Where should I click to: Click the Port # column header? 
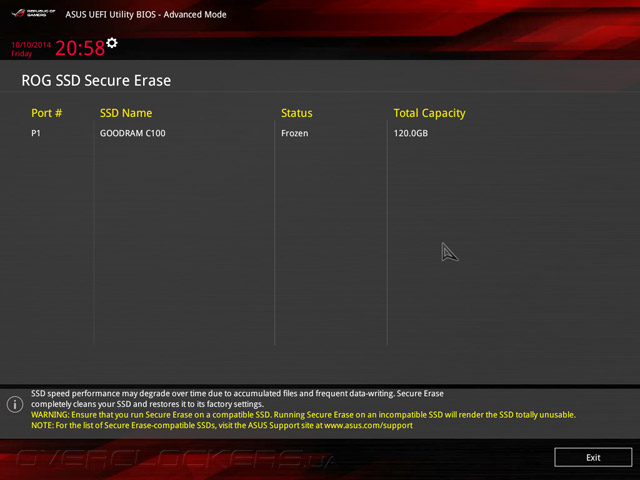coord(47,113)
